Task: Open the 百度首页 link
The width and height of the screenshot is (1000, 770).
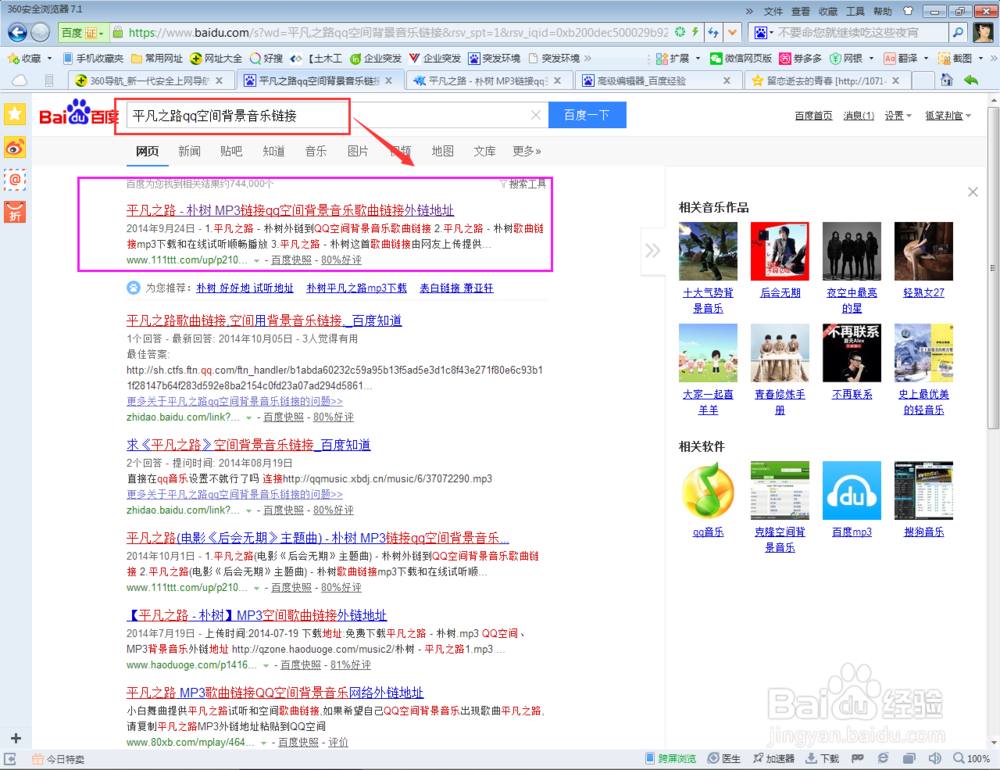Action: click(x=813, y=115)
